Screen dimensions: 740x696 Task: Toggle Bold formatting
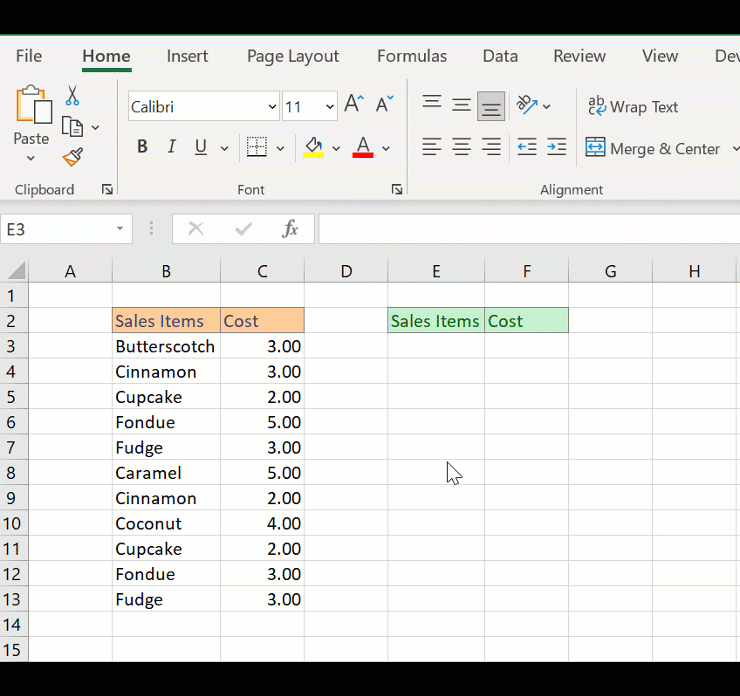142,147
